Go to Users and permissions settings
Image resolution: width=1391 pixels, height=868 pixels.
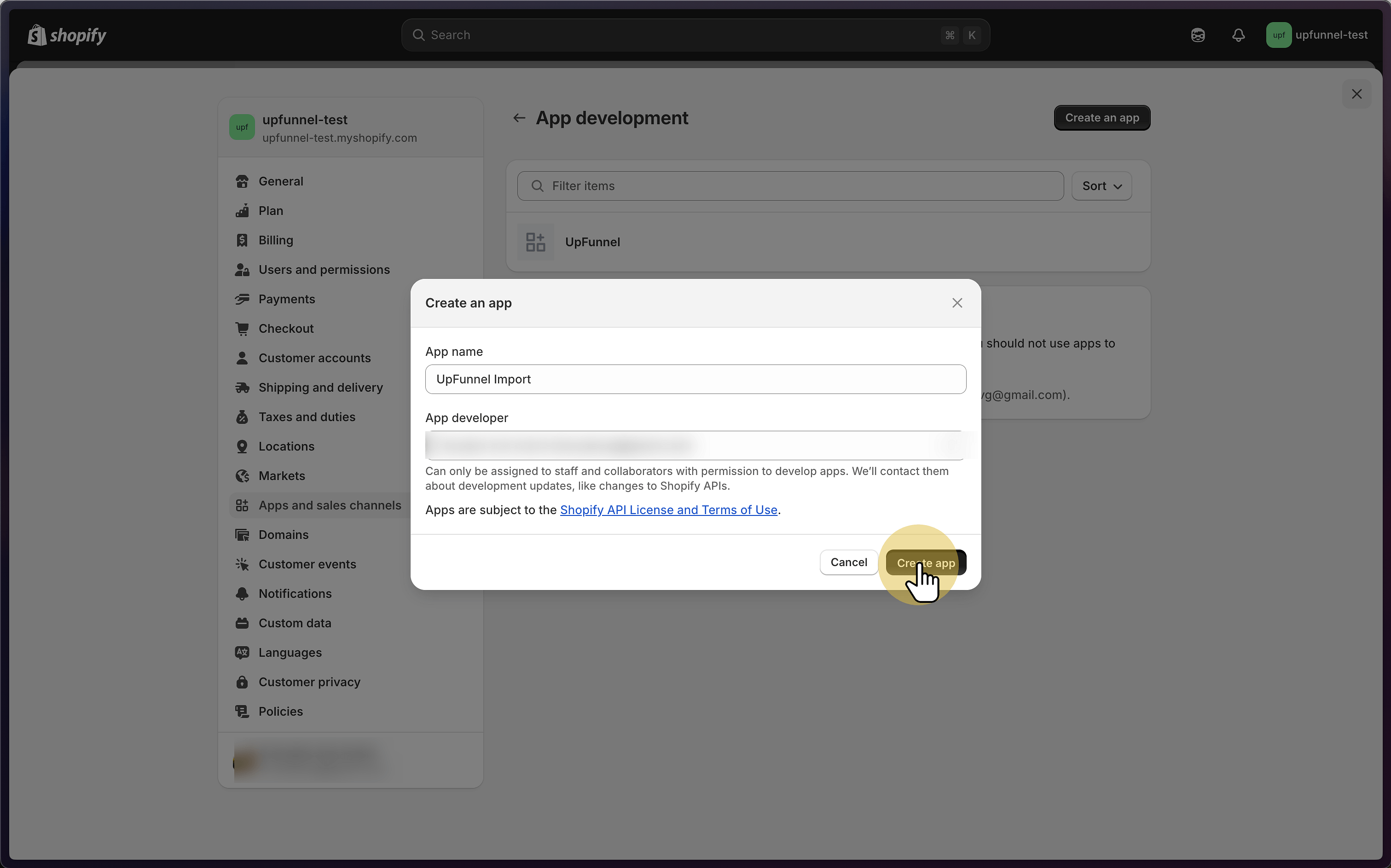324,270
